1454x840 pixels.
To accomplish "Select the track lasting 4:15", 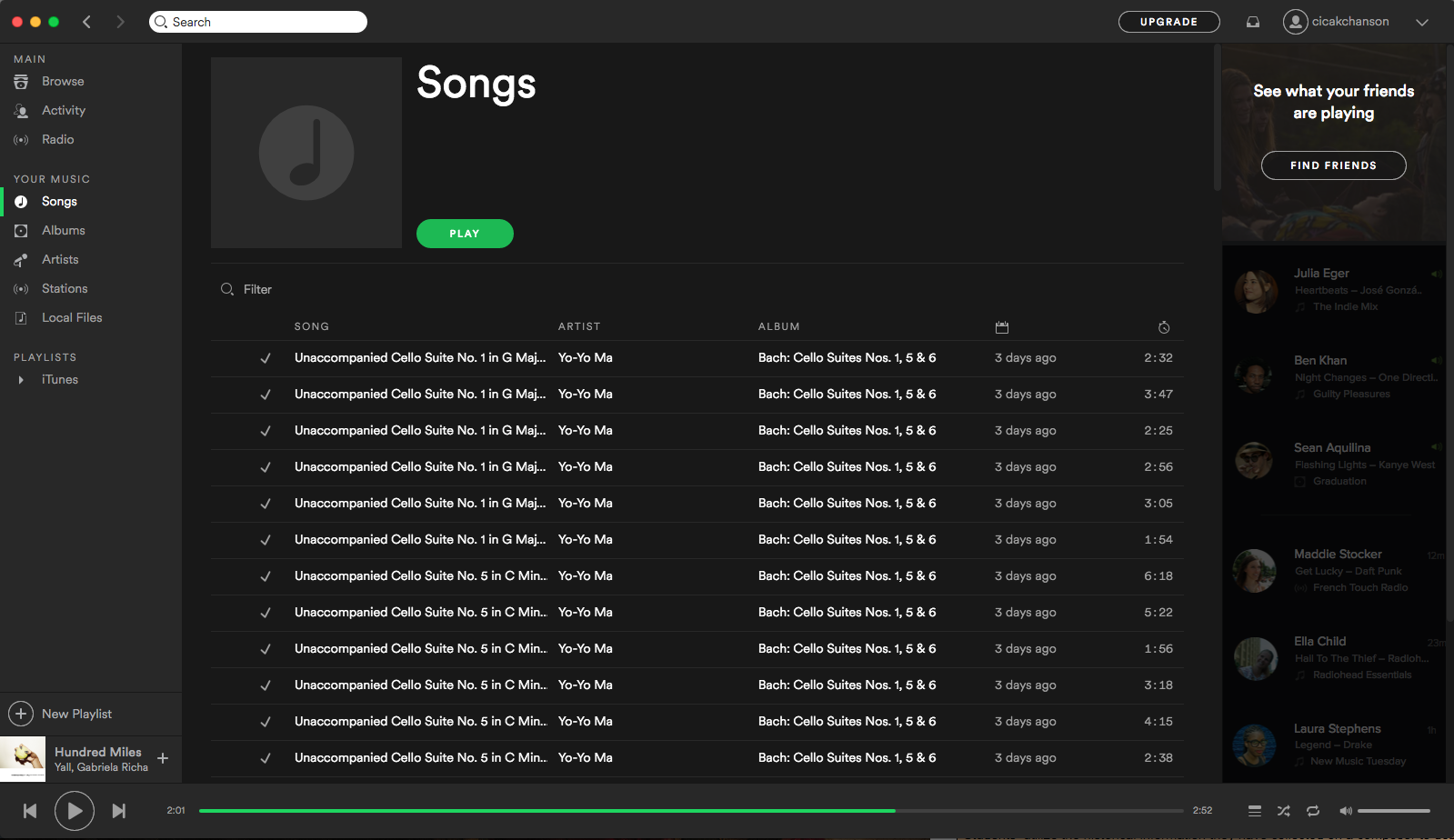I will (697, 722).
